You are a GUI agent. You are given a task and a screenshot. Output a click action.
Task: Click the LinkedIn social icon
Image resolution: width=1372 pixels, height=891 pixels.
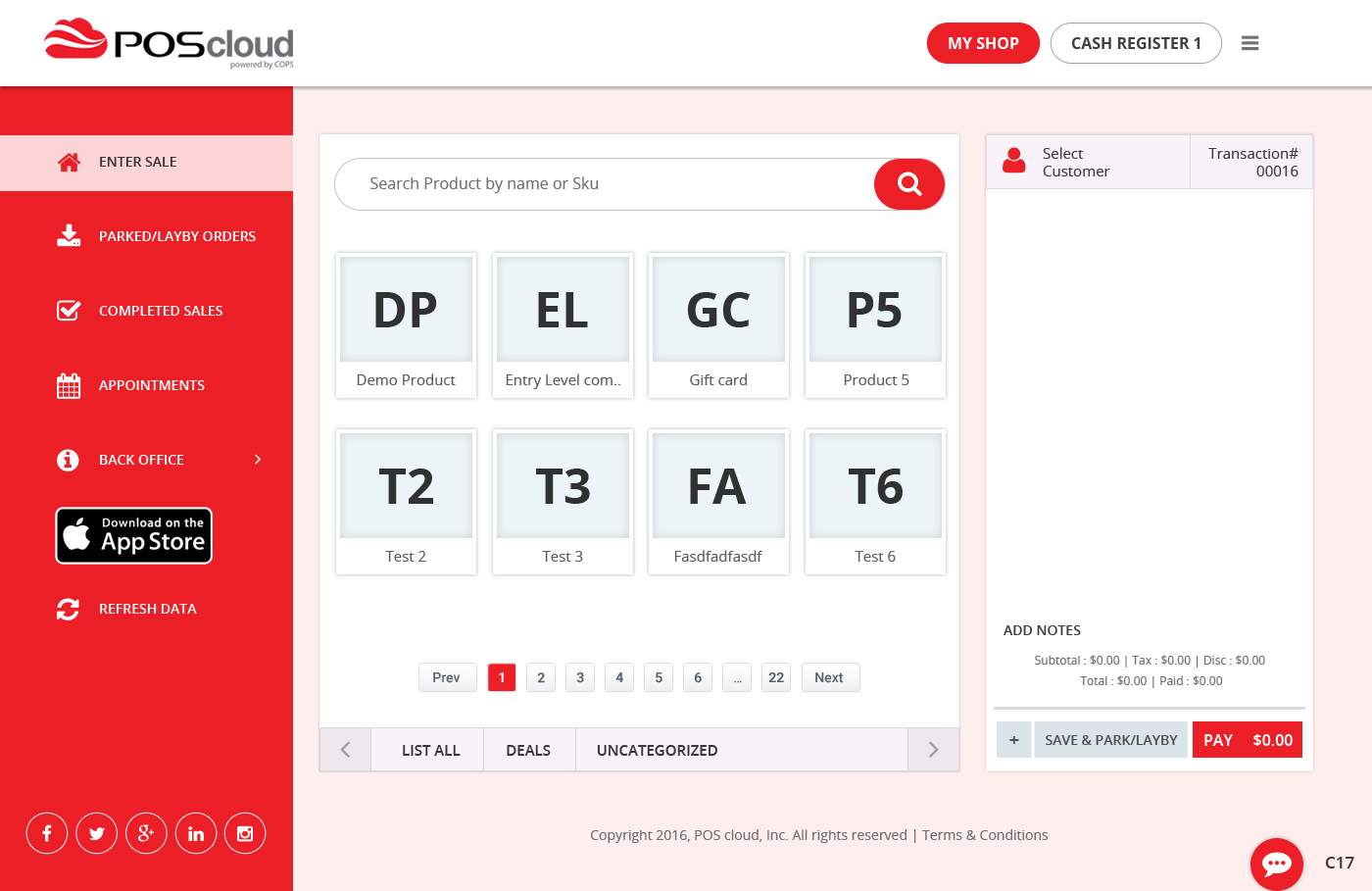pyautogui.click(x=196, y=833)
